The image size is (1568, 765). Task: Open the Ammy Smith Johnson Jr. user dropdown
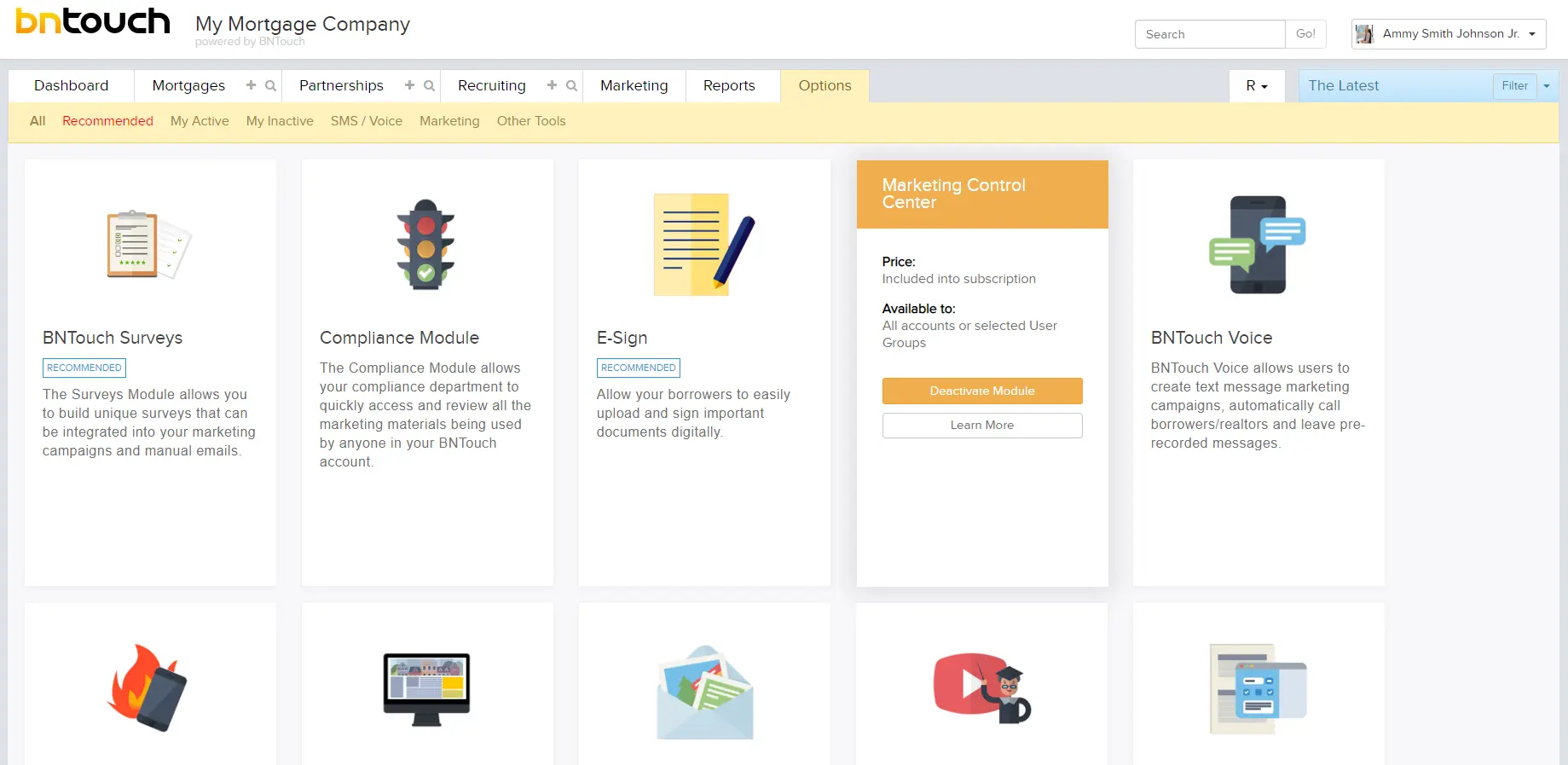click(x=1449, y=34)
